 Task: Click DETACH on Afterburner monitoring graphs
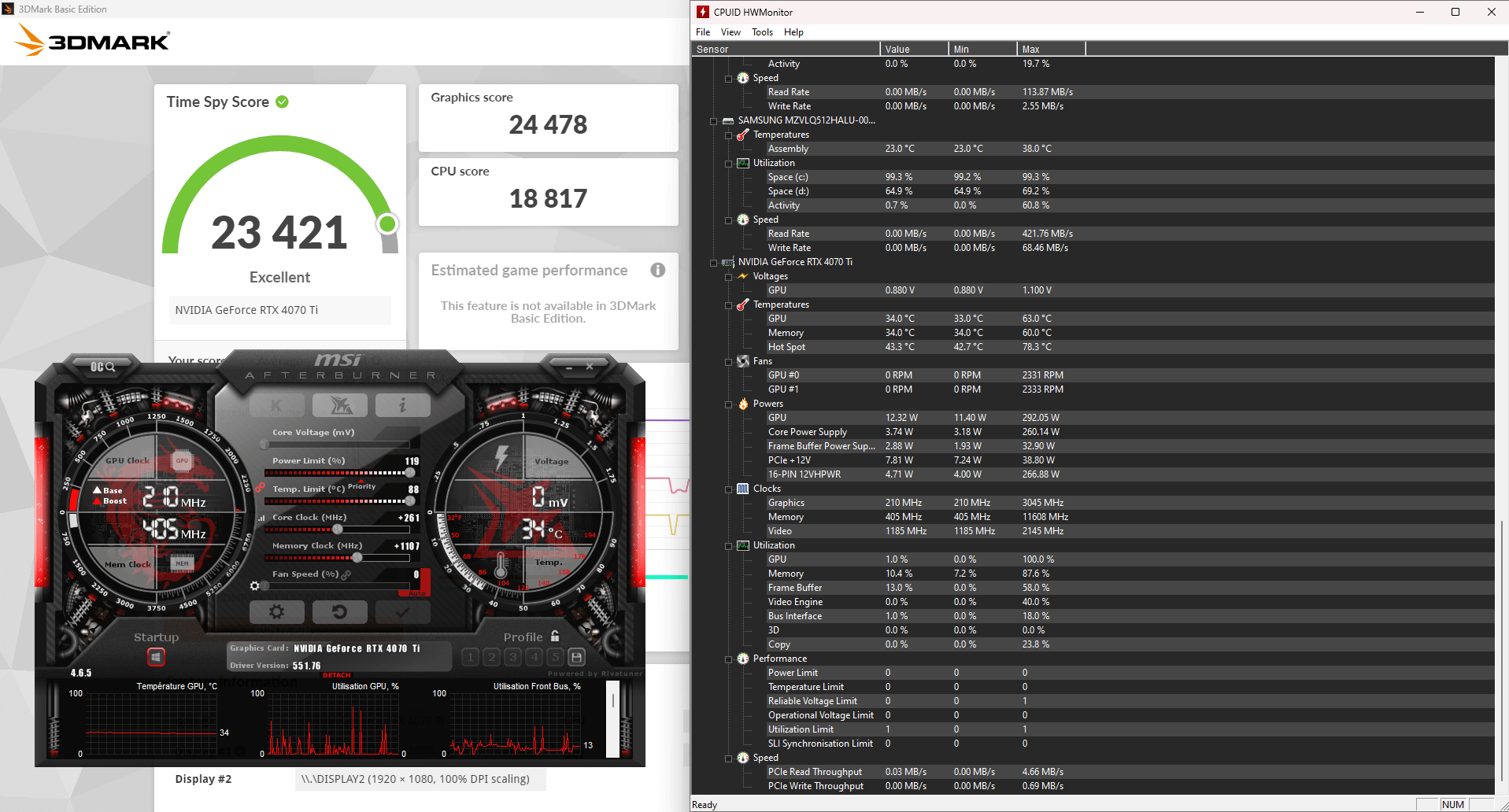(337, 675)
